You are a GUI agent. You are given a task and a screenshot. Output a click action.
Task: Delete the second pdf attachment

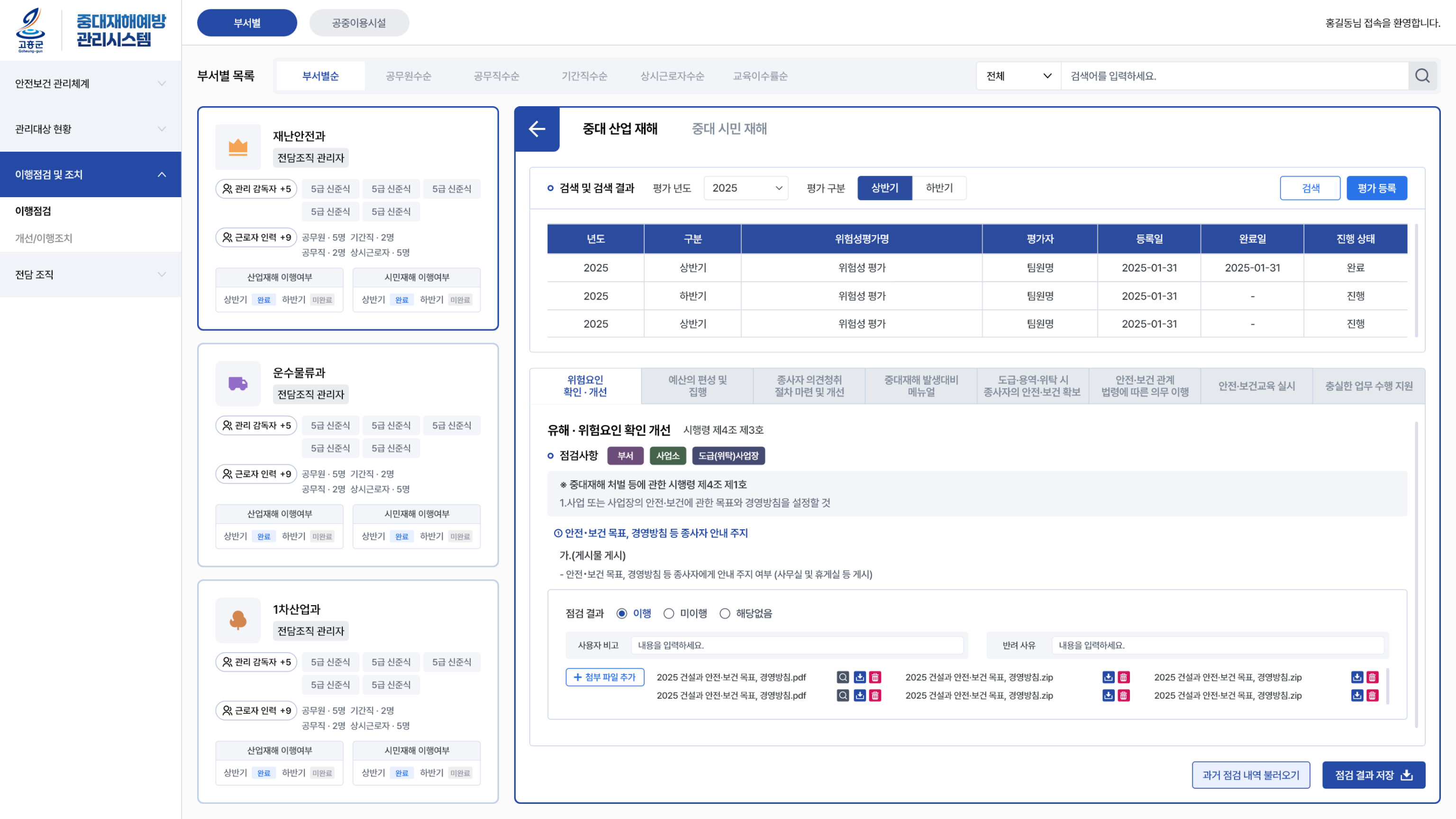[x=875, y=695]
